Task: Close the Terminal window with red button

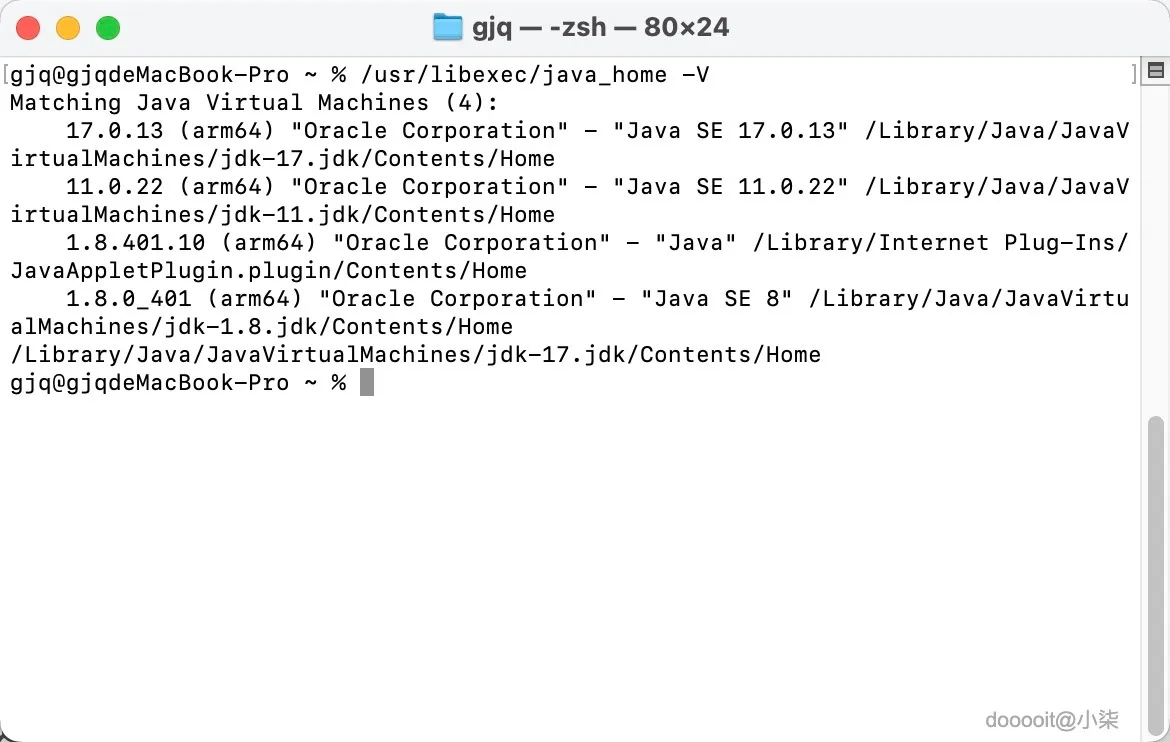Action: tap(28, 28)
